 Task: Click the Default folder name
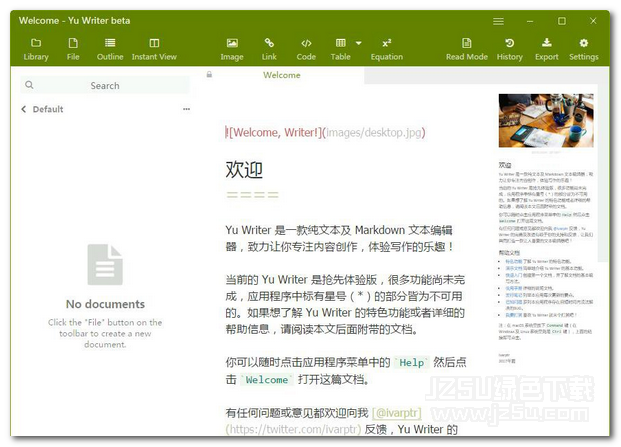48,109
